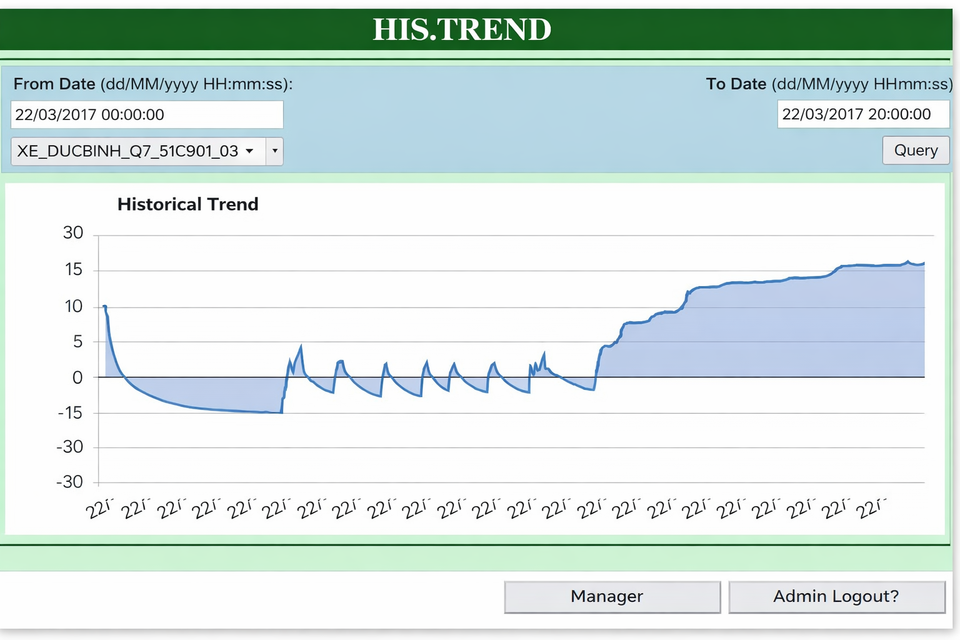Select the To Date label text
960x640 pixels.
coord(829,84)
